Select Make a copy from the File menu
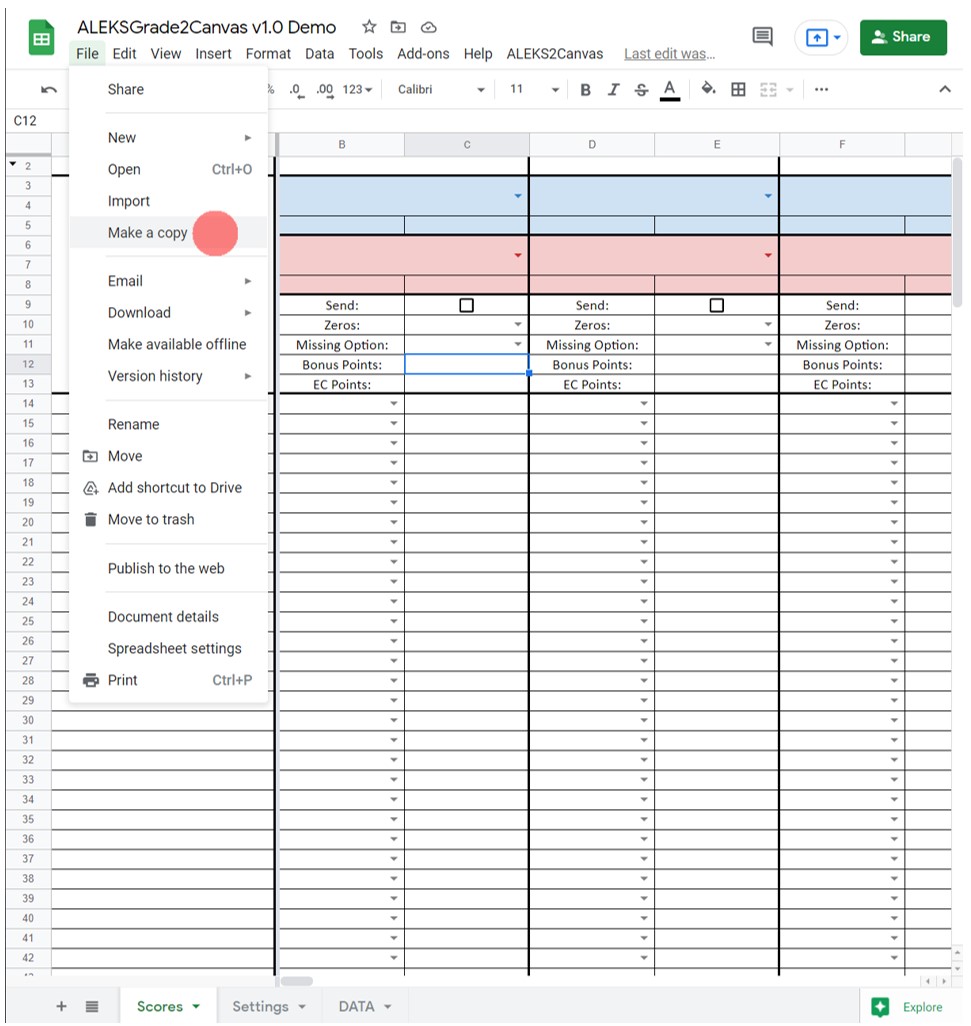The width and height of the screenshot is (971, 1026). point(147,232)
